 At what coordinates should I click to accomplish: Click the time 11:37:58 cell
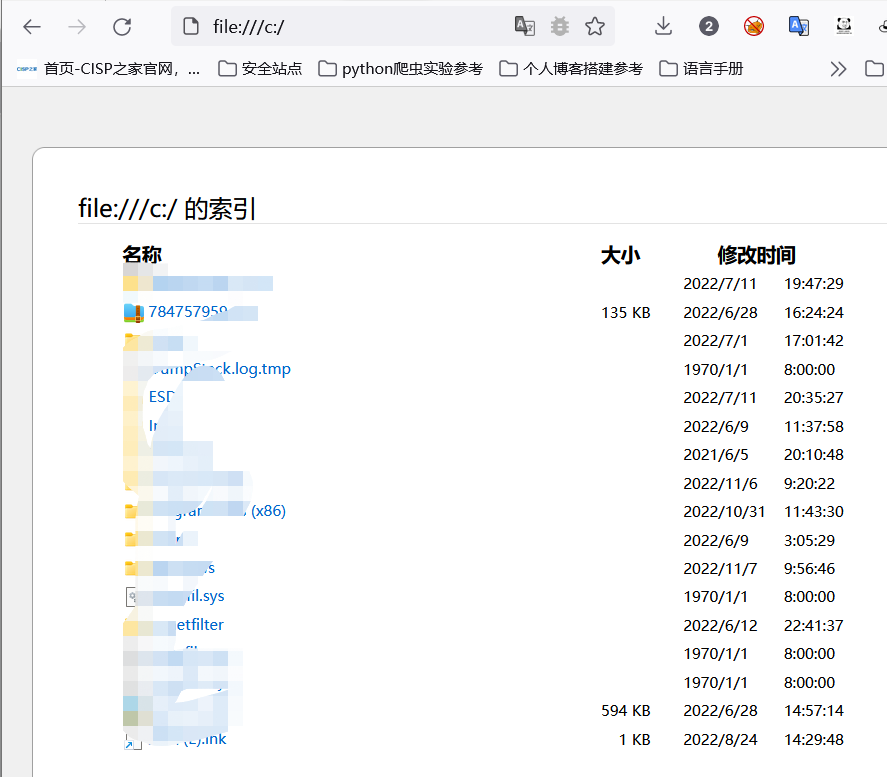(813, 426)
